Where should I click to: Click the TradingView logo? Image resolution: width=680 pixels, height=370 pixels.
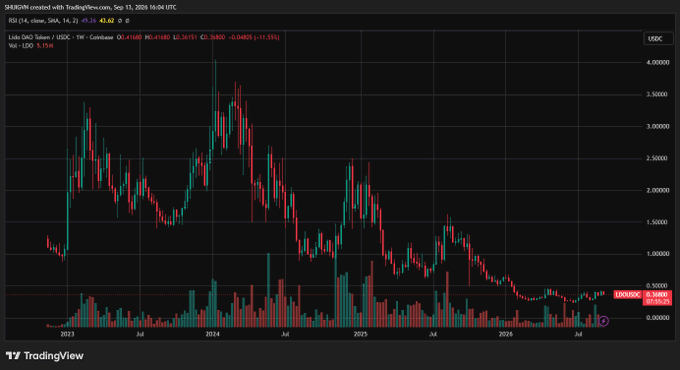click(x=45, y=356)
